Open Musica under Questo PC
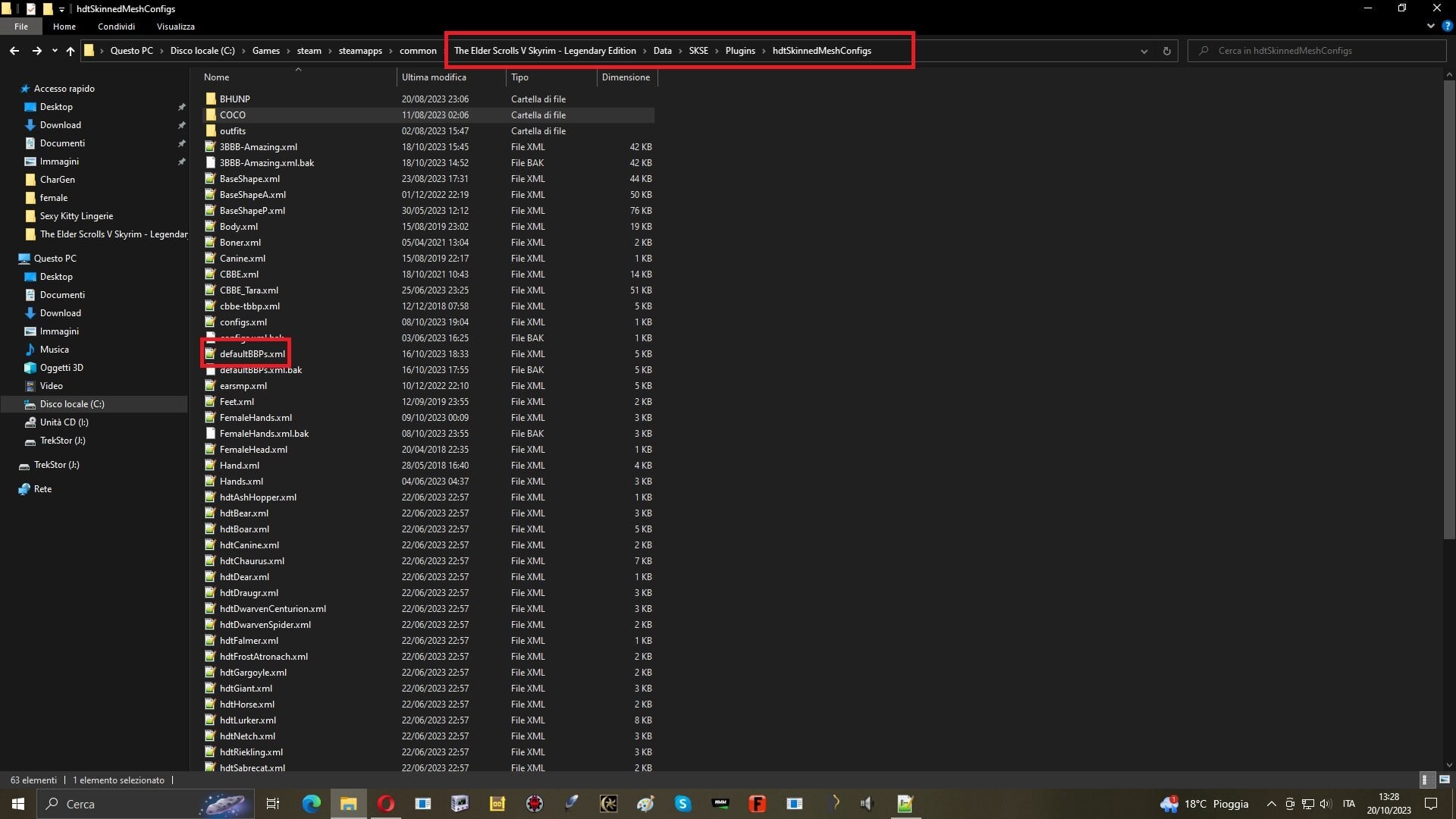 tap(55, 350)
